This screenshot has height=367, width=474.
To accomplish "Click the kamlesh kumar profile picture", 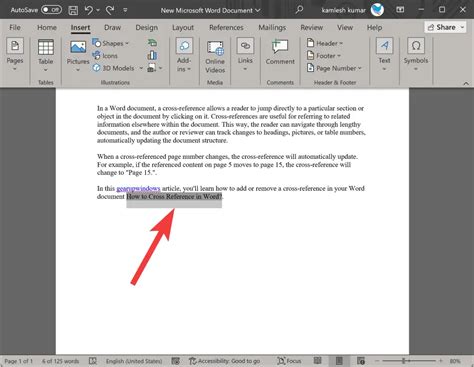I will 377,10.
